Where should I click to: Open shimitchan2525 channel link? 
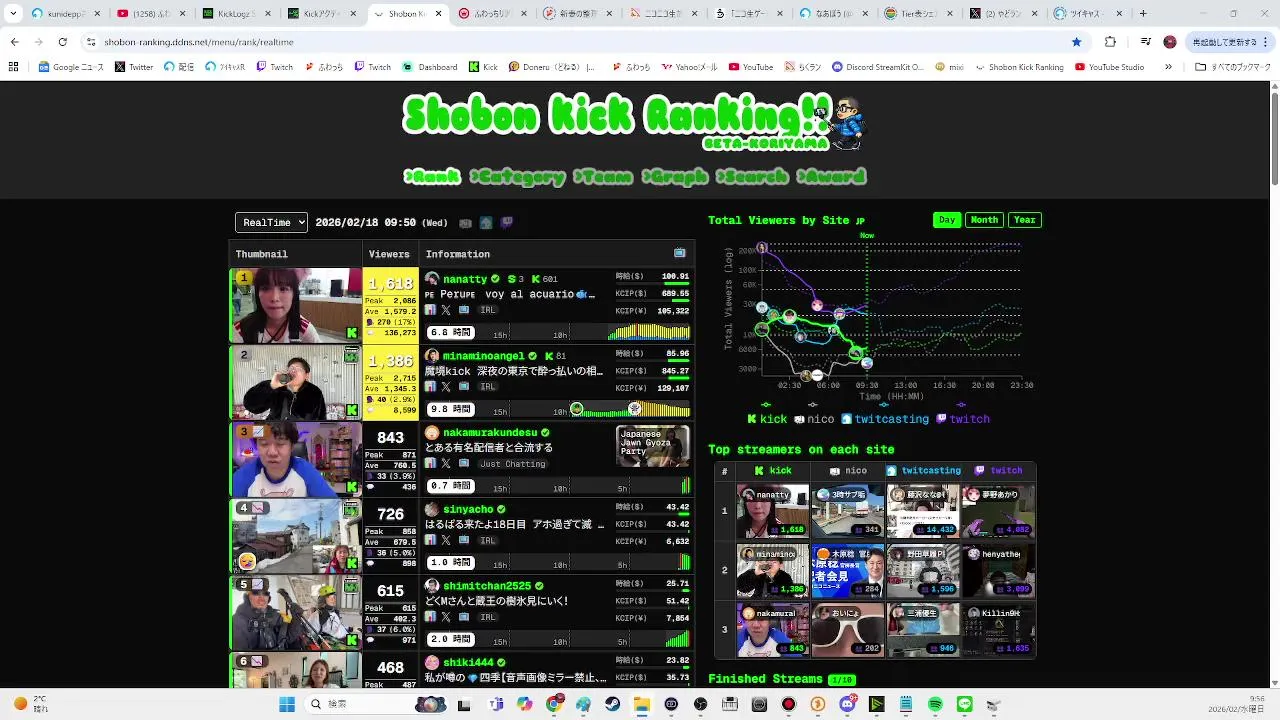[x=487, y=586]
